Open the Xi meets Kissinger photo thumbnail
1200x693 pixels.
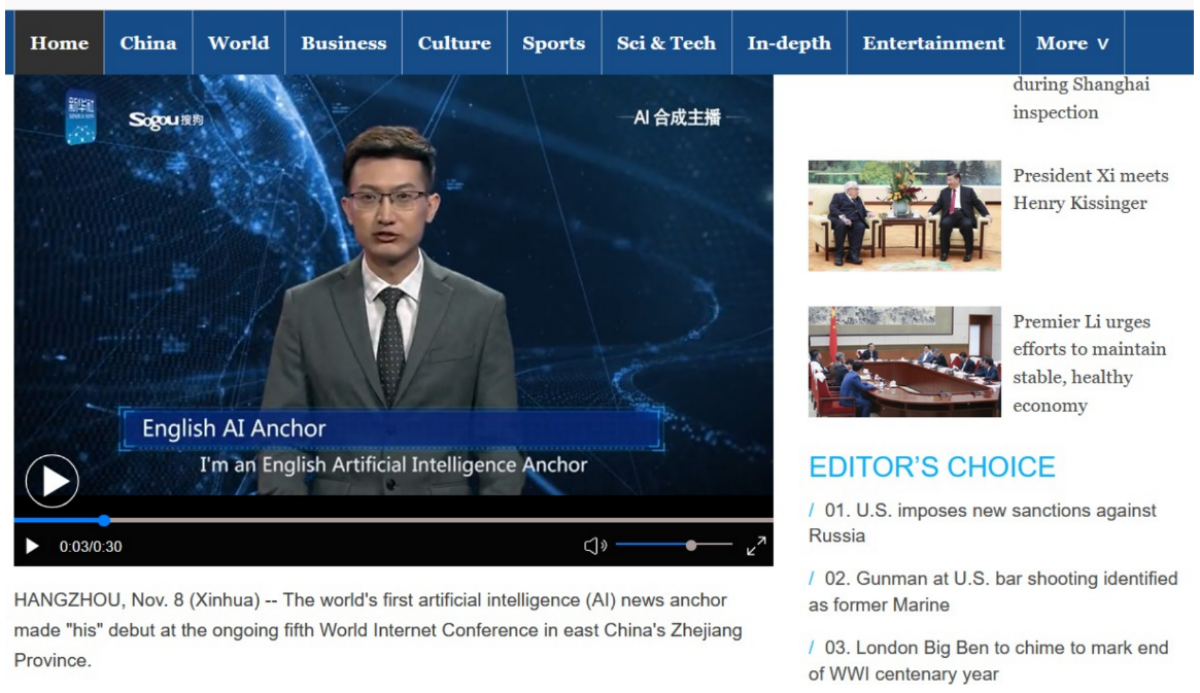[x=905, y=215]
